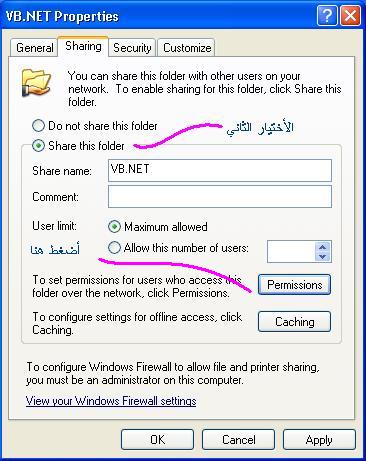Image resolution: width=366 pixels, height=461 pixels.
Task: Open the Permissions dialog
Action: (x=295, y=285)
